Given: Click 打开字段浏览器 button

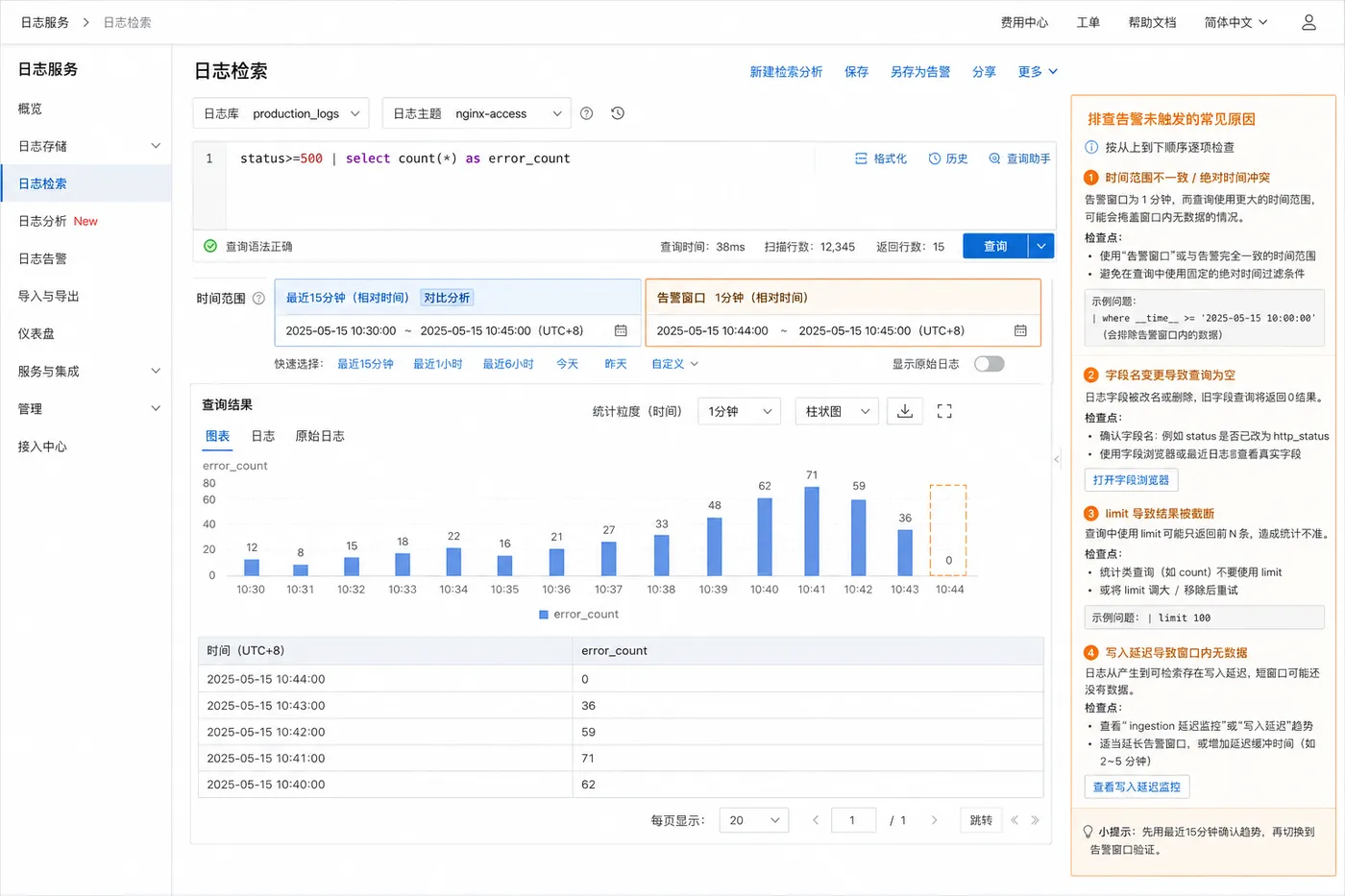Looking at the screenshot, I should [x=1131, y=480].
